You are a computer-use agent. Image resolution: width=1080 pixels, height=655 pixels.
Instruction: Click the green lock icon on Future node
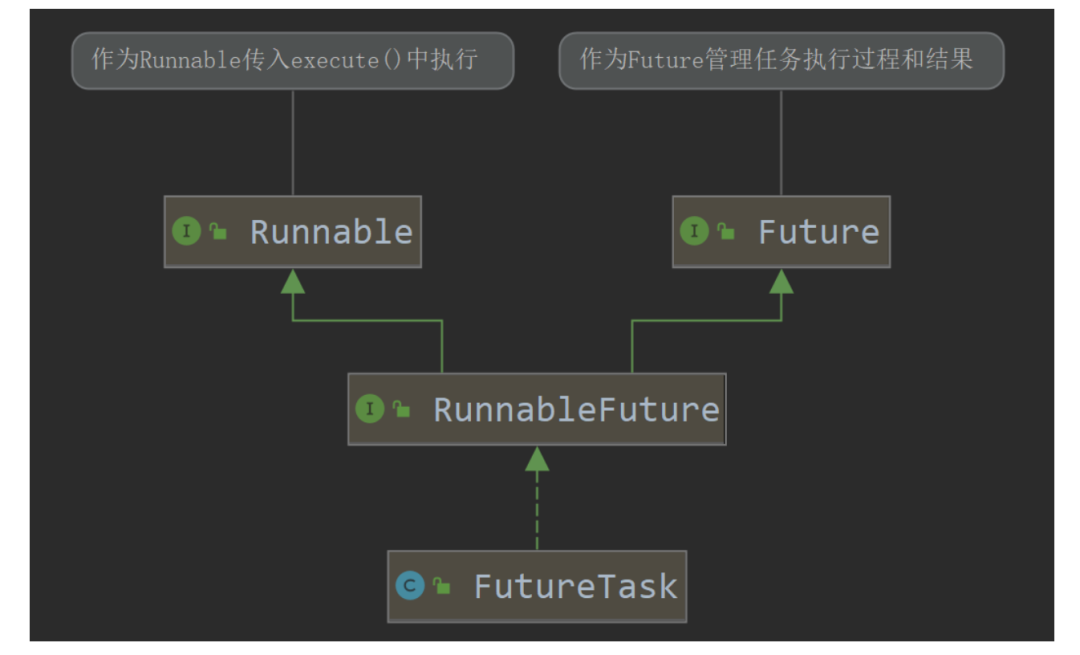(726, 233)
